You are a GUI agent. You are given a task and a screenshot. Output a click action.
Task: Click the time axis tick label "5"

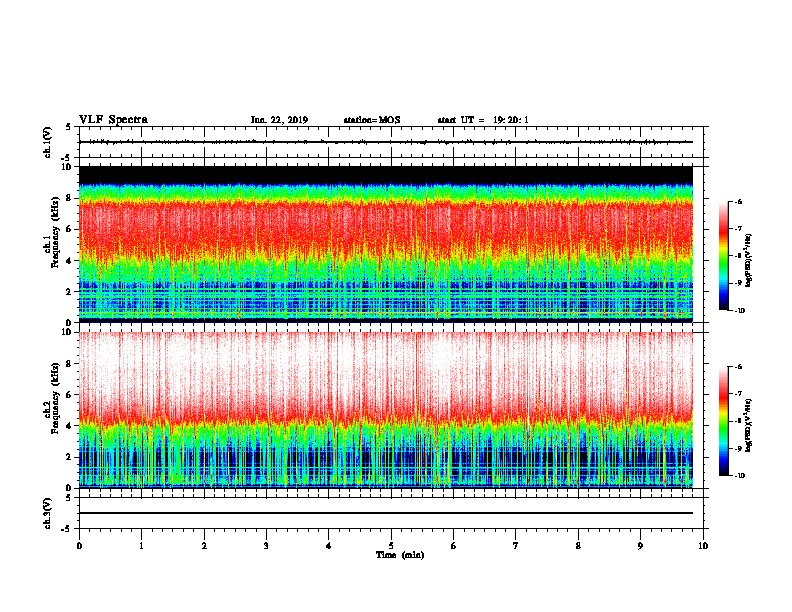pyautogui.click(x=391, y=546)
